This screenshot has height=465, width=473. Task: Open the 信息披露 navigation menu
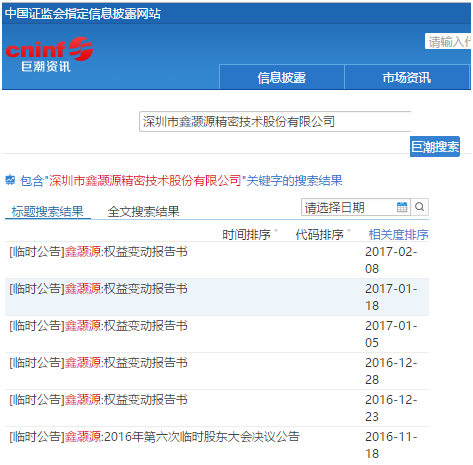[281, 77]
